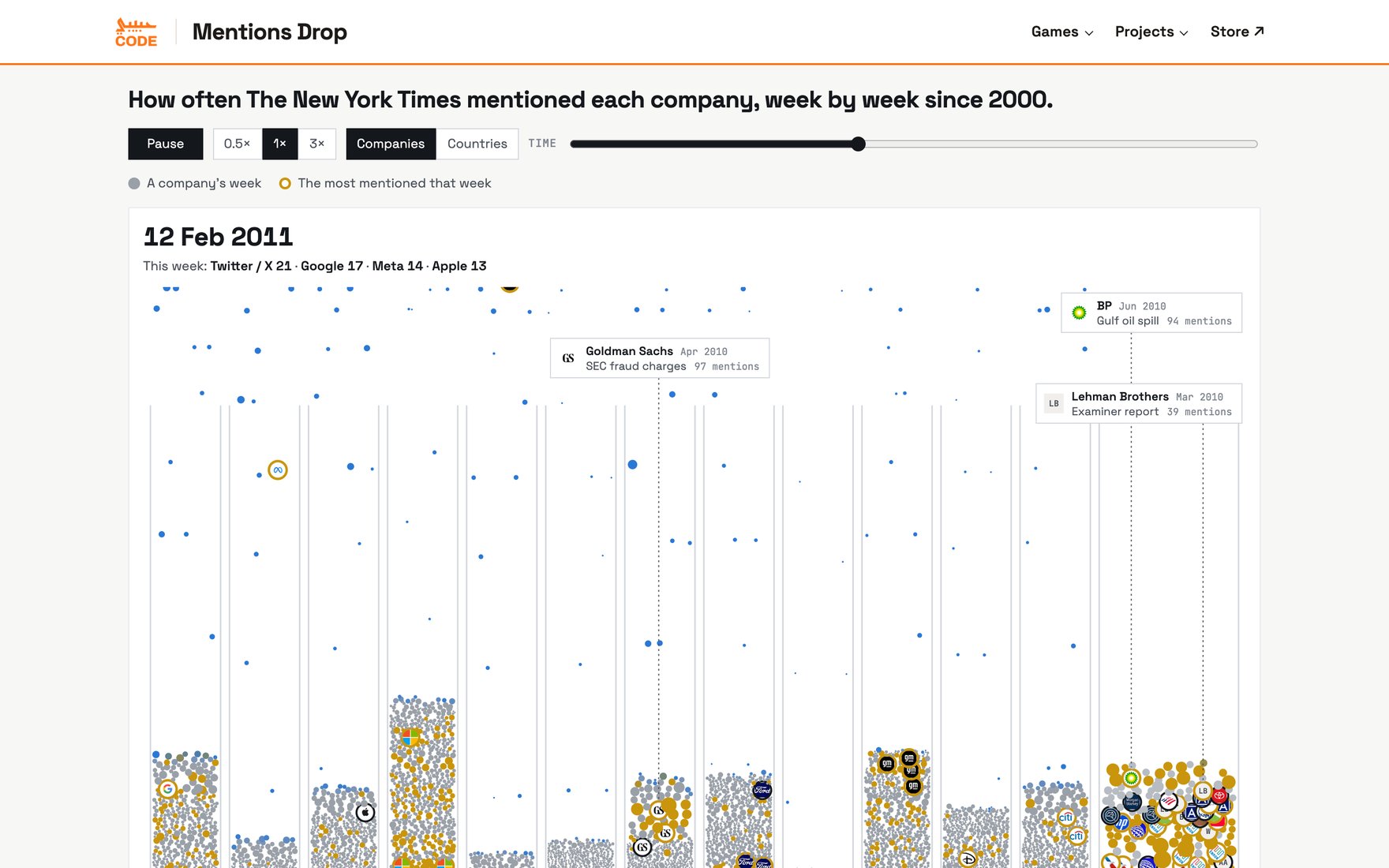Screen dimensions: 1389x868
Task: Click the Google logo bubble
Action: pos(167,788)
